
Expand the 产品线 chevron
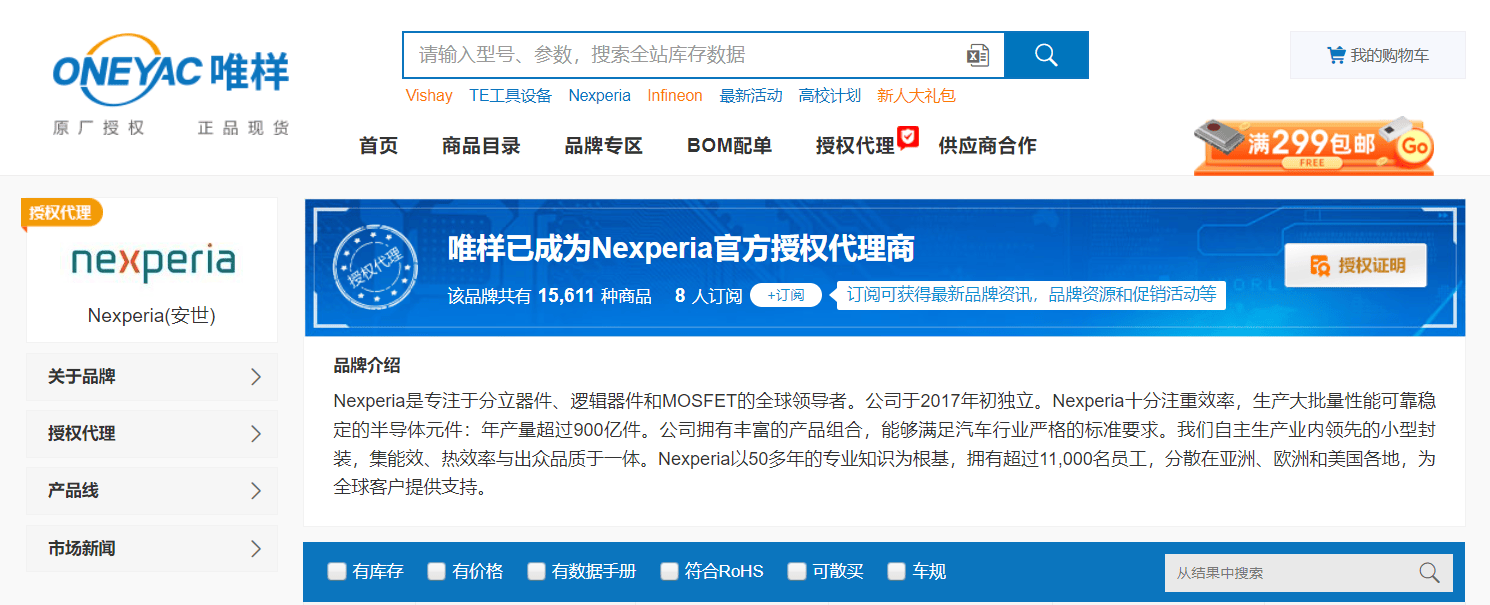tap(256, 491)
